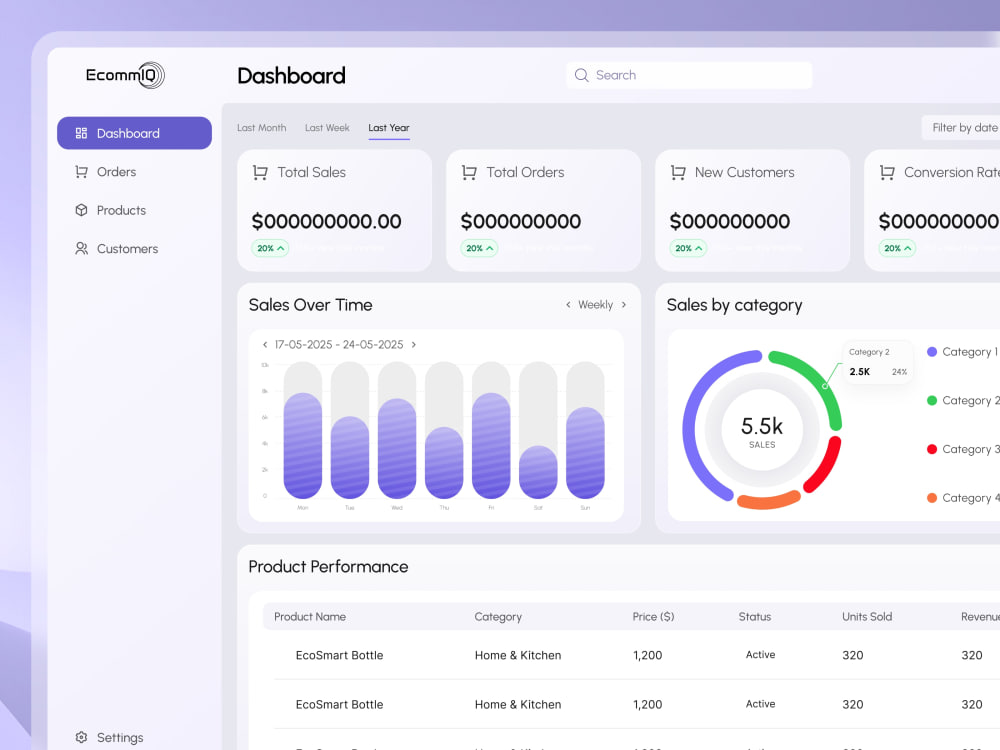Click into the Search field

689,75
